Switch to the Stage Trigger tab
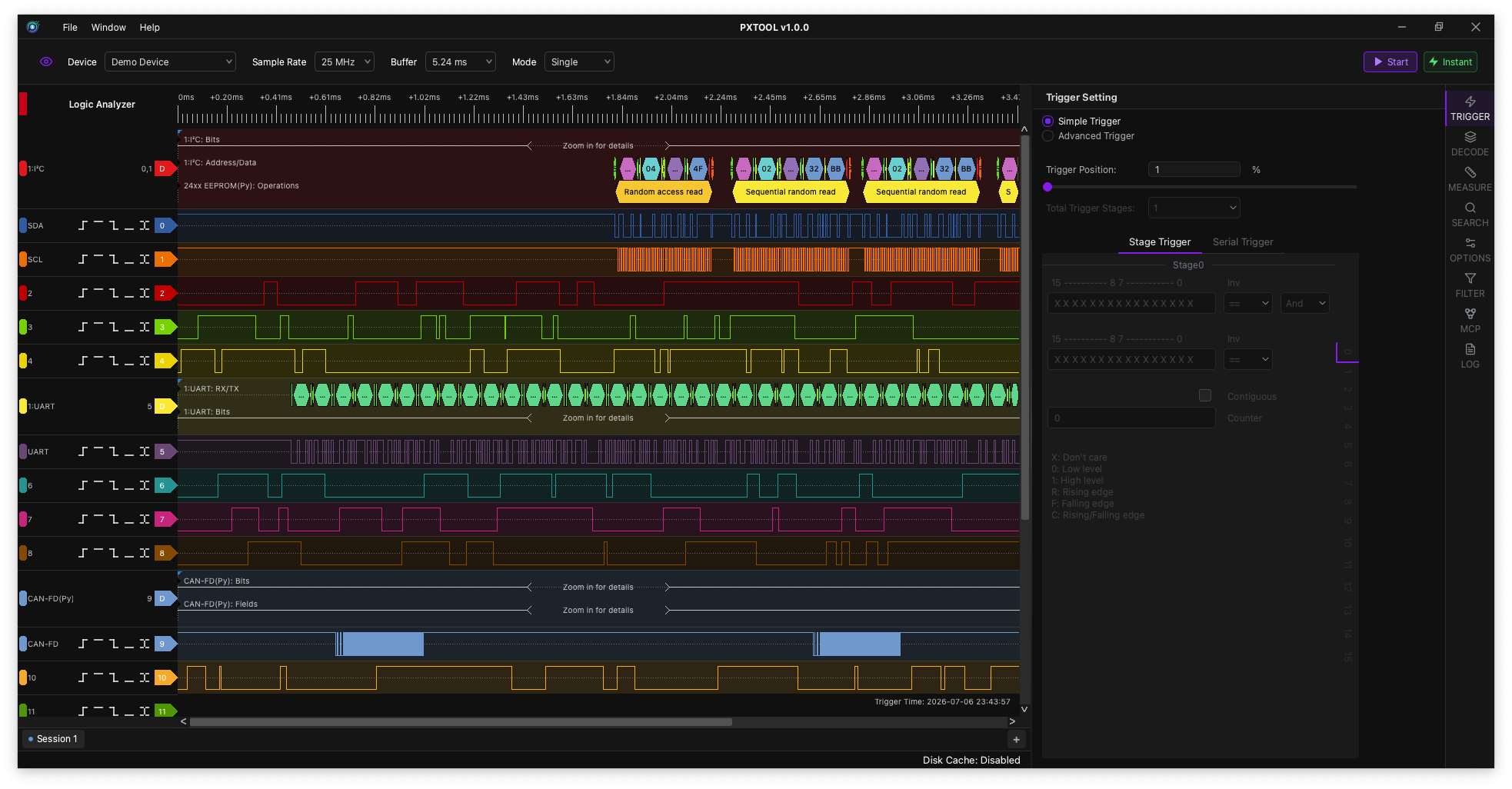This screenshot has width=1512, height=789. (1159, 242)
